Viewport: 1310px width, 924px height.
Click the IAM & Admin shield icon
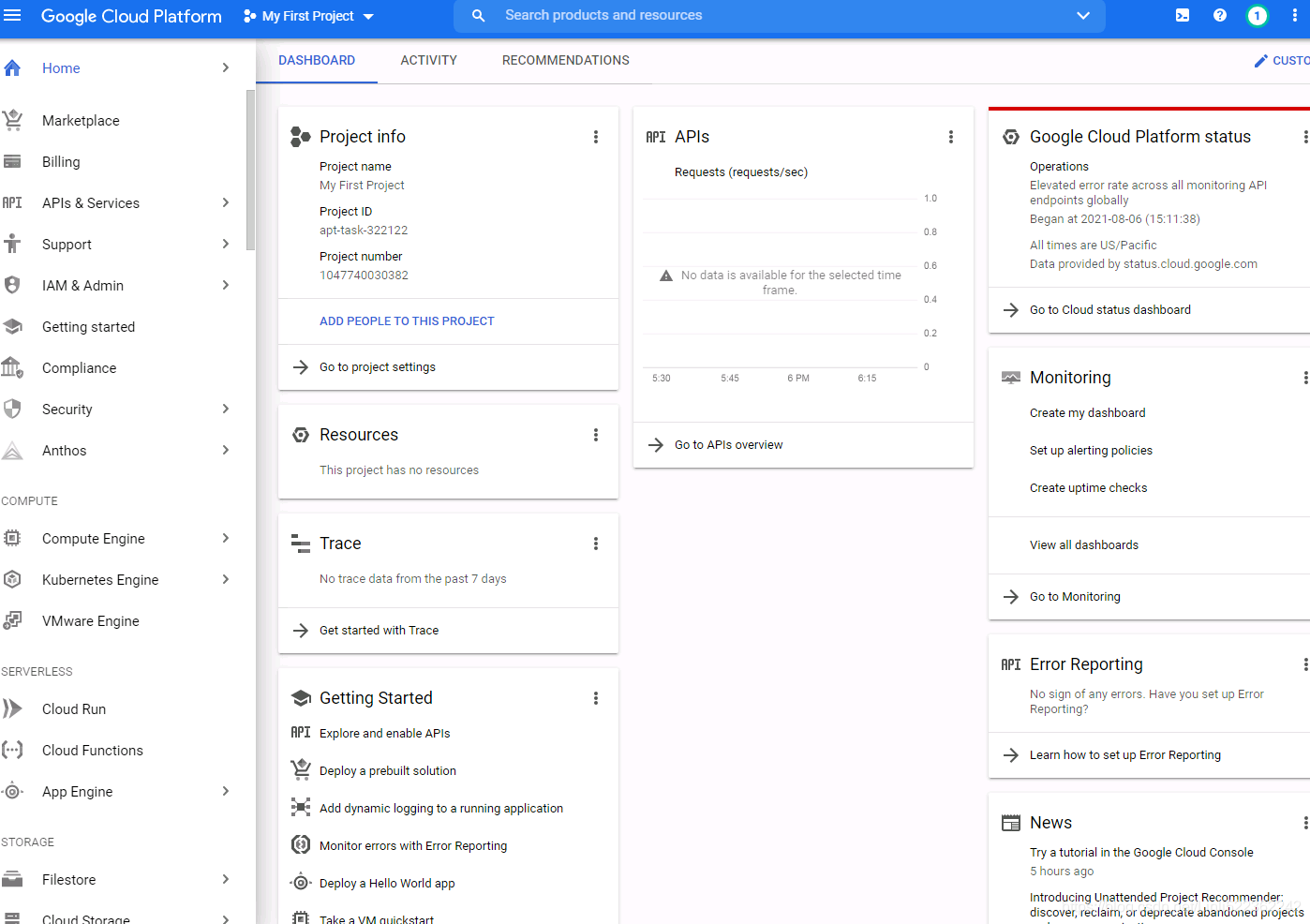[x=12, y=285]
